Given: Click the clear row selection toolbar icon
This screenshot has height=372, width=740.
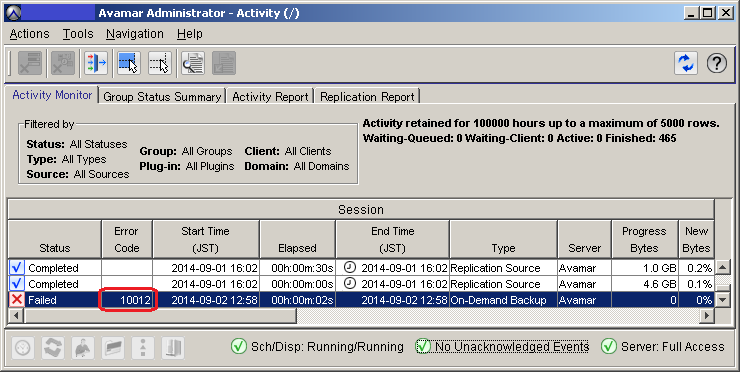Looking at the screenshot, I should point(160,63).
